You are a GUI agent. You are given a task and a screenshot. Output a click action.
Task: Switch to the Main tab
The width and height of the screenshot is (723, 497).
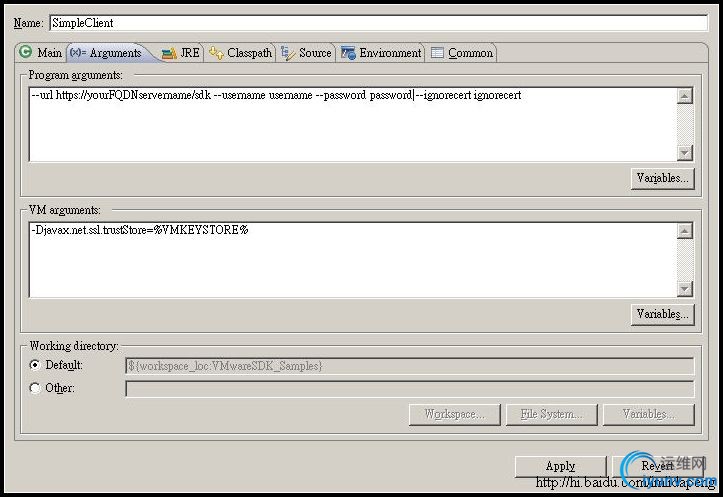(41, 53)
